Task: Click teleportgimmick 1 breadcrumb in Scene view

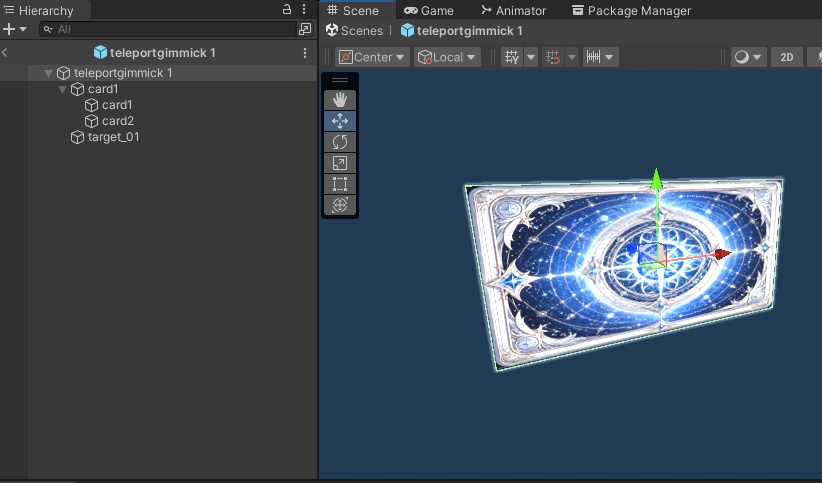Action: coord(462,31)
